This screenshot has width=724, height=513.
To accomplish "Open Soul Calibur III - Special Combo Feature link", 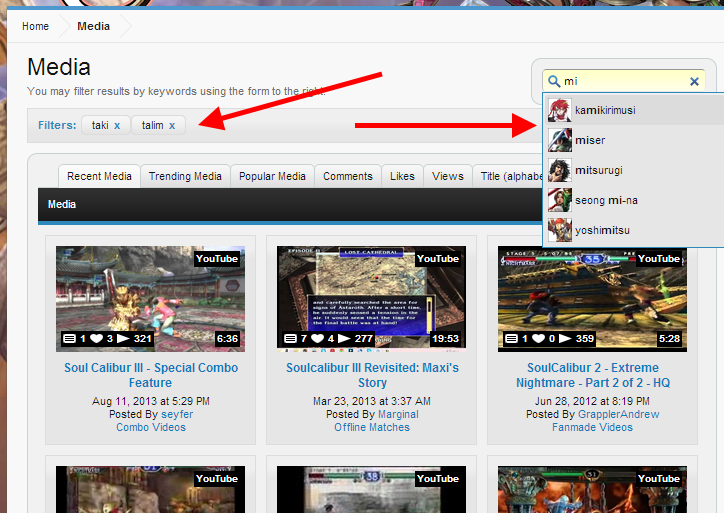I will click(151, 375).
